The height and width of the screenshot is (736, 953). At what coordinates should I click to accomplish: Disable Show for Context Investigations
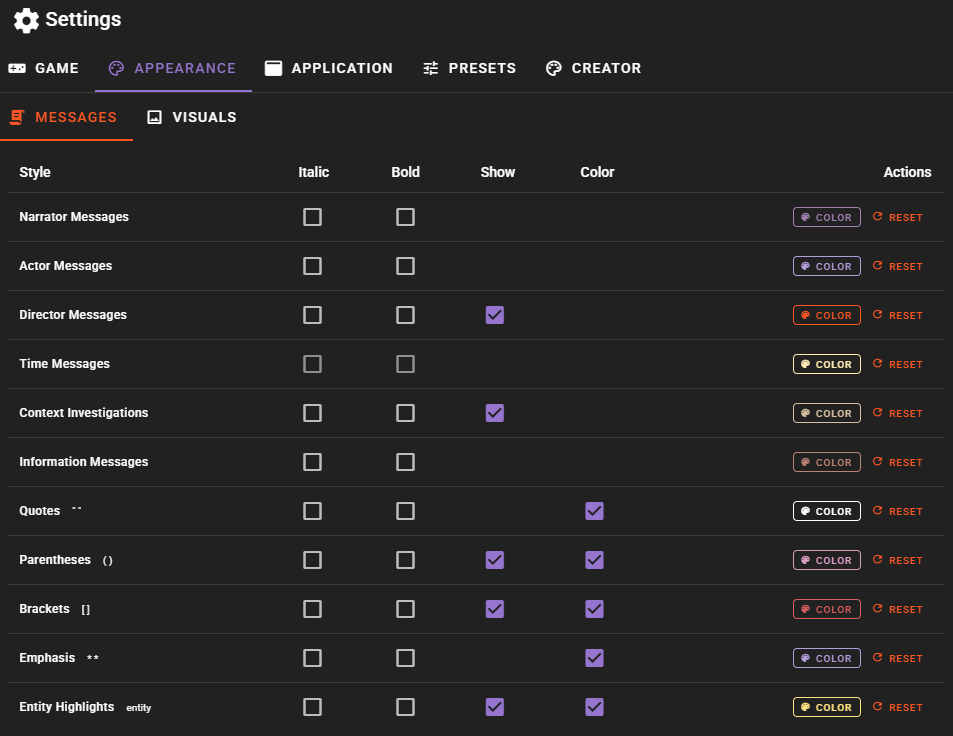point(495,413)
